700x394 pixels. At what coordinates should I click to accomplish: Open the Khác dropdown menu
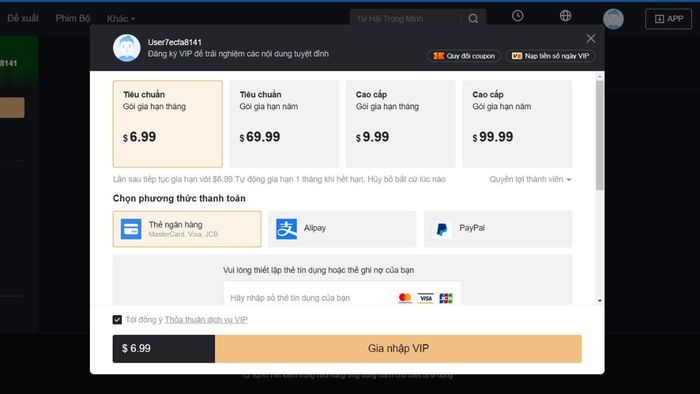click(x=121, y=19)
